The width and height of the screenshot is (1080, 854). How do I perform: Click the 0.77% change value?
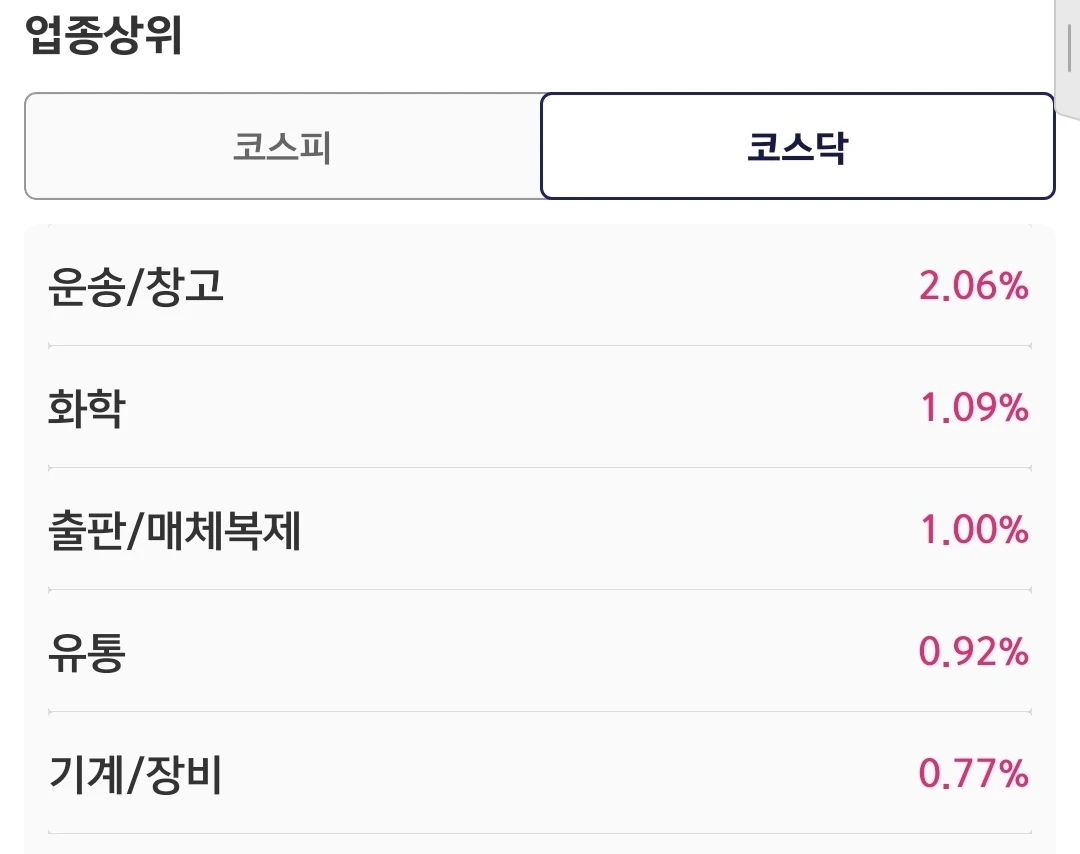tap(974, 773)
